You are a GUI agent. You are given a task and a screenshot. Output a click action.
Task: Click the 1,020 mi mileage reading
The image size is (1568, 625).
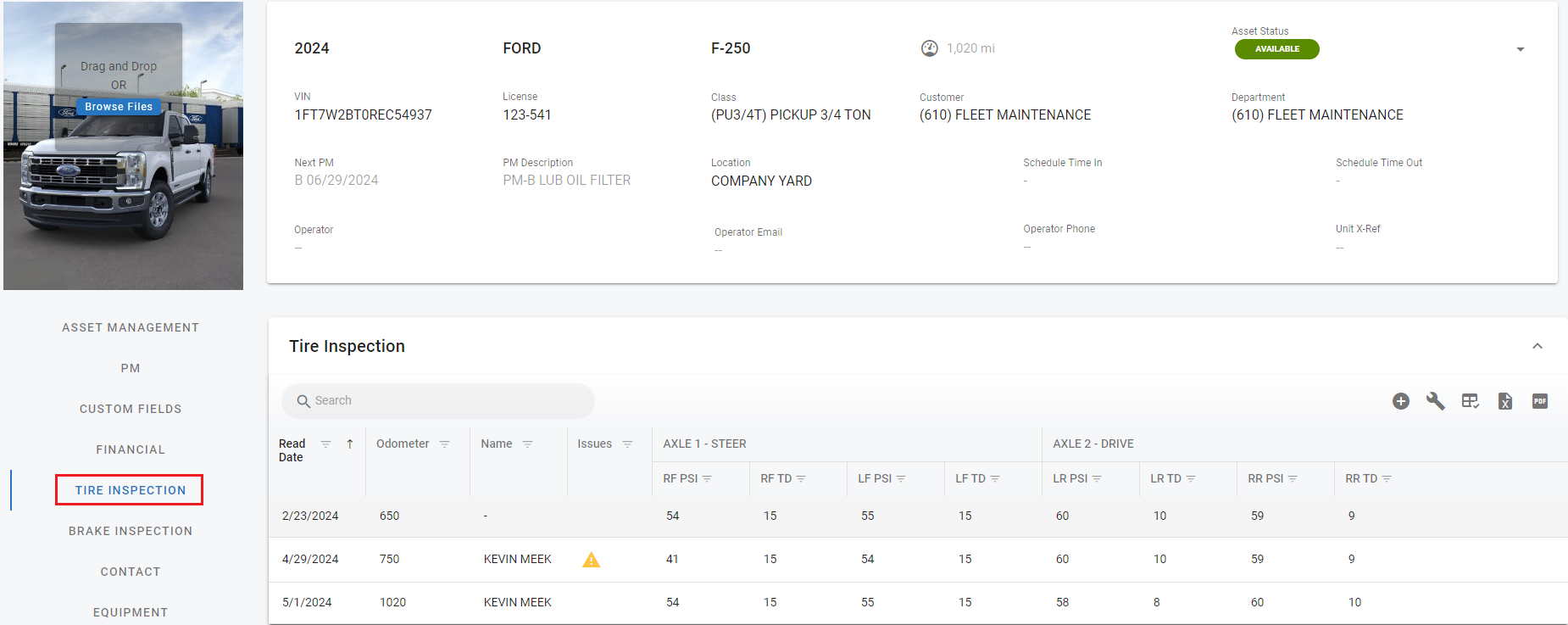click(x=970, y=48)
